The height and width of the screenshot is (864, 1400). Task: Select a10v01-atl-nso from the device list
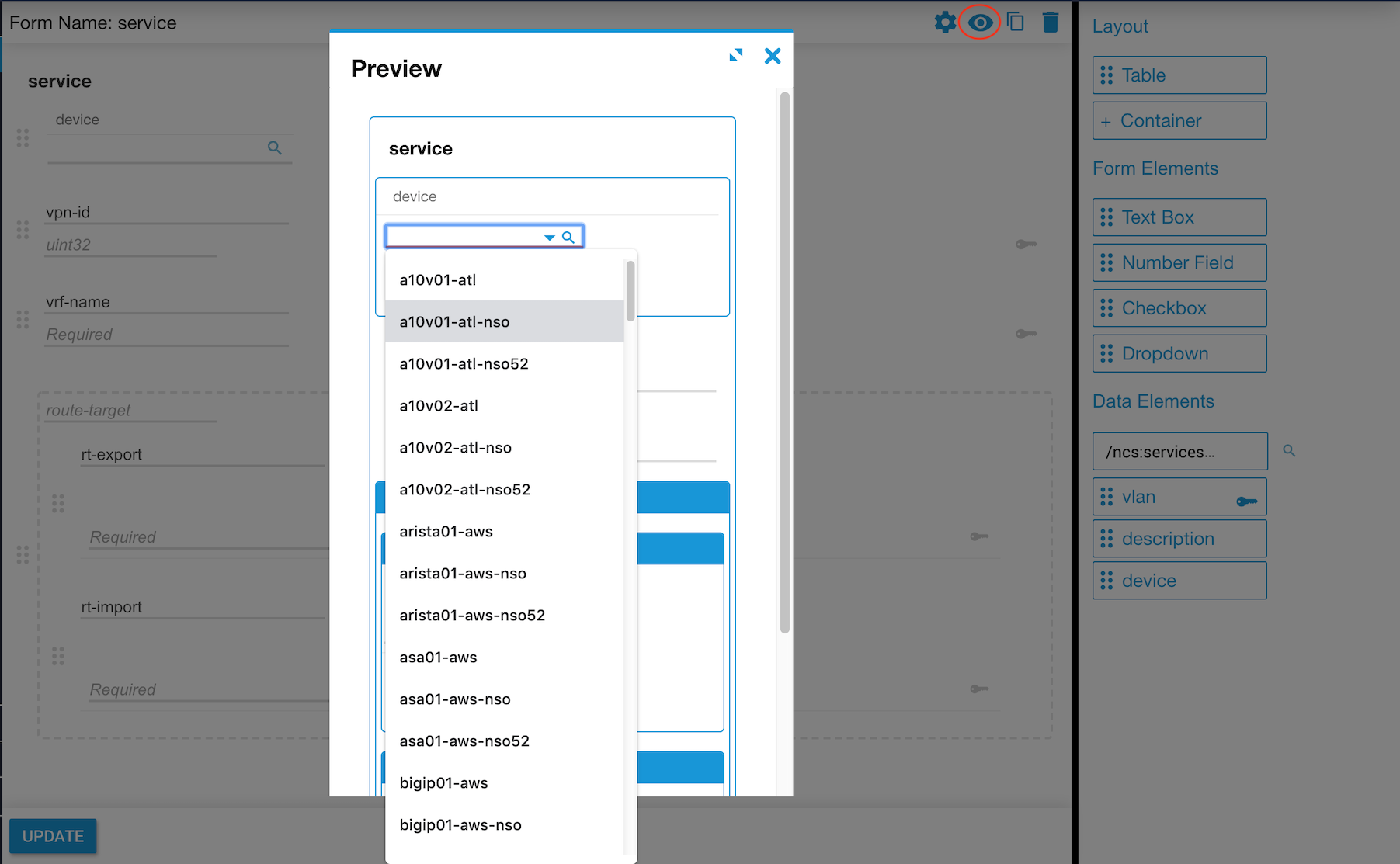[x=504, y=321]
